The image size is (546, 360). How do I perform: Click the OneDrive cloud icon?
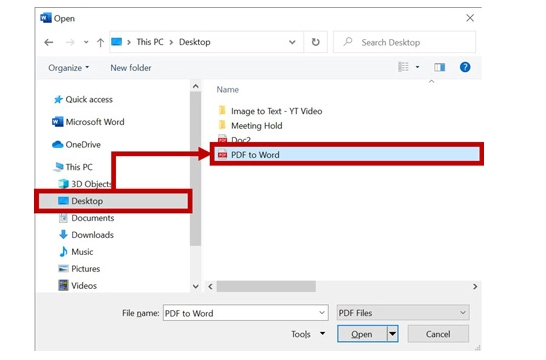pyautogui.click(x=57, y=144)
